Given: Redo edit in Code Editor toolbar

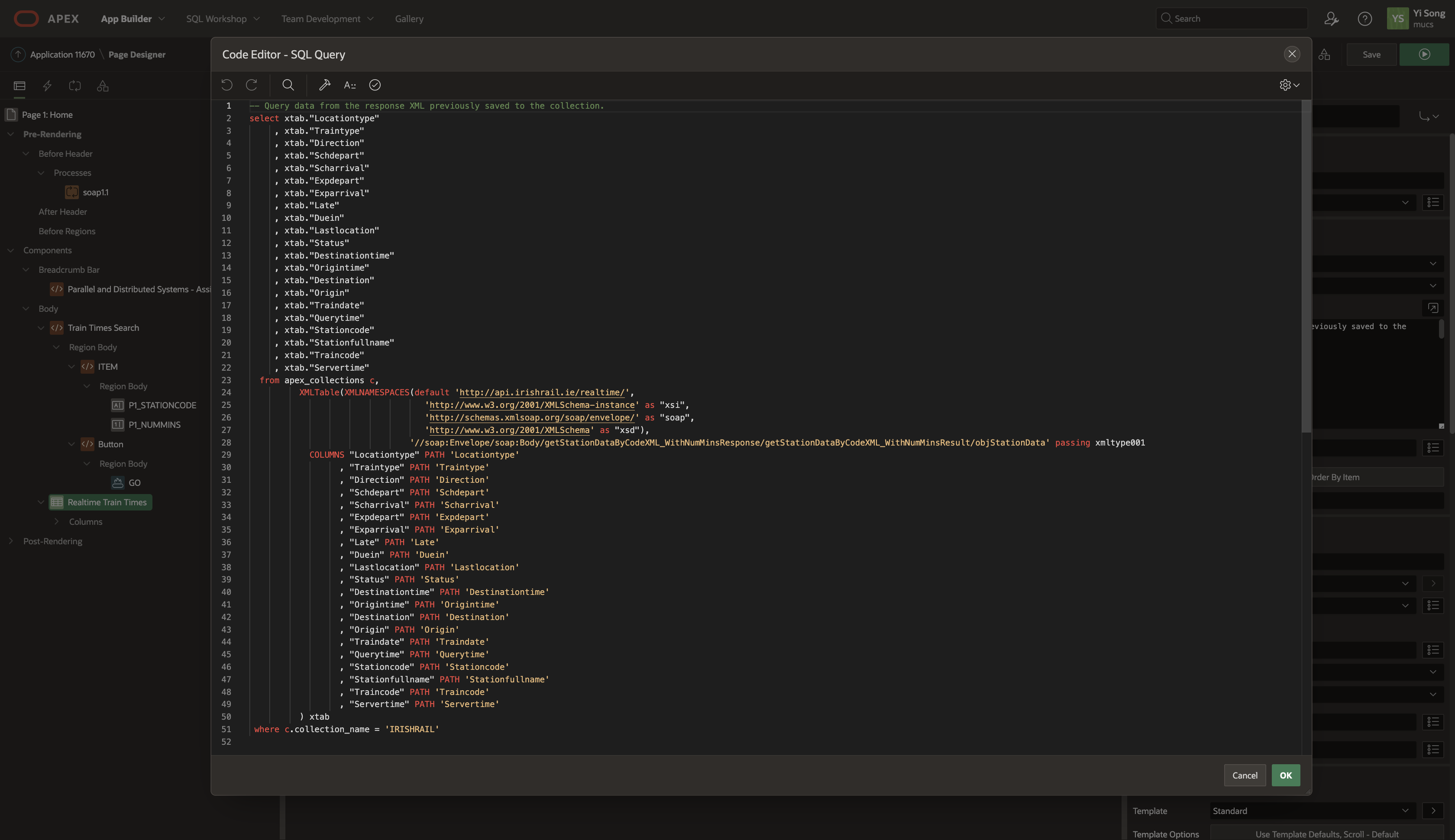Looking at the screenshot, I should click(252, 85).
